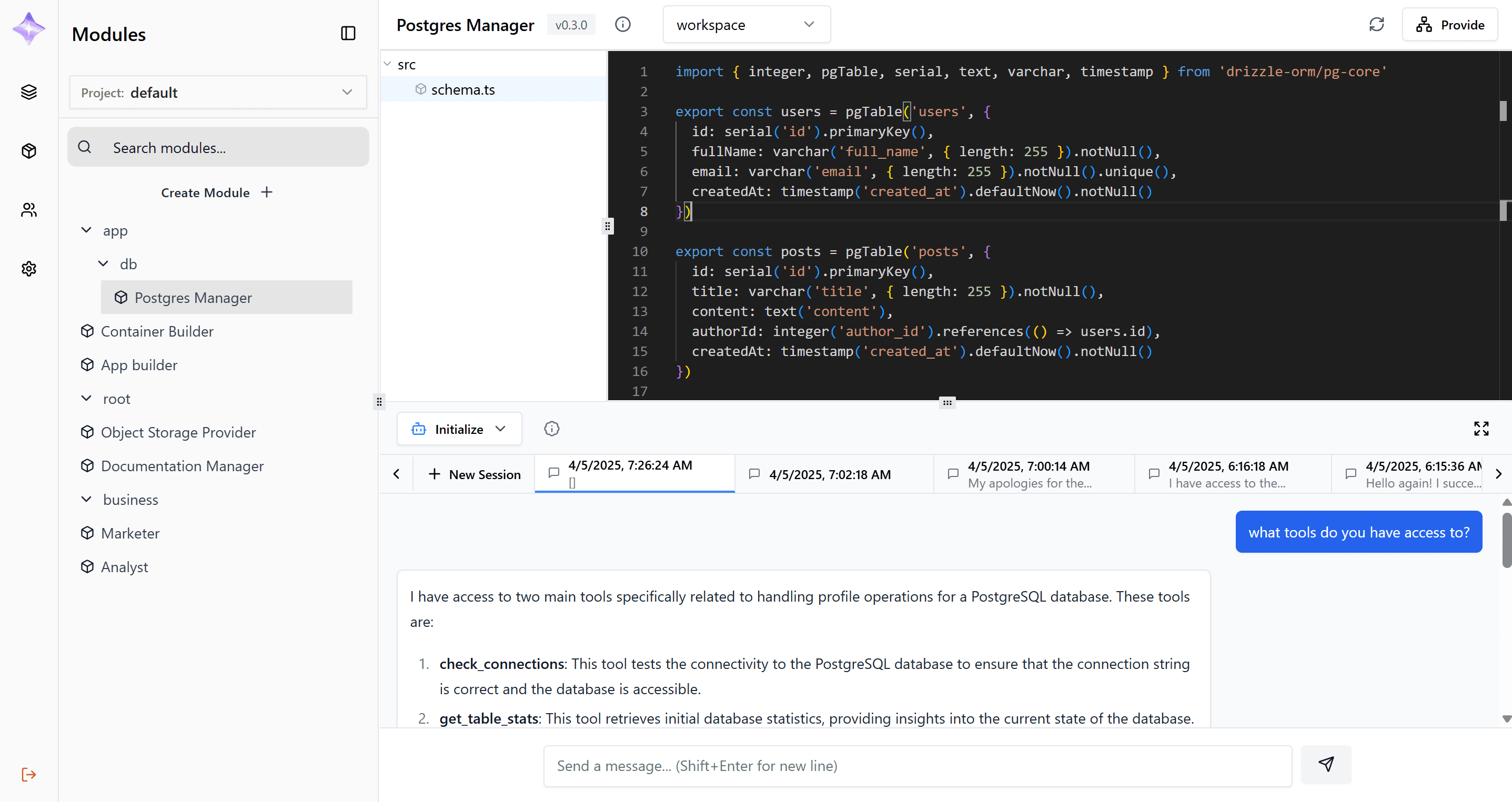Click the refresh icon in the header
This screenshot has width=1512, height=802.
(x=1376, y=25)
